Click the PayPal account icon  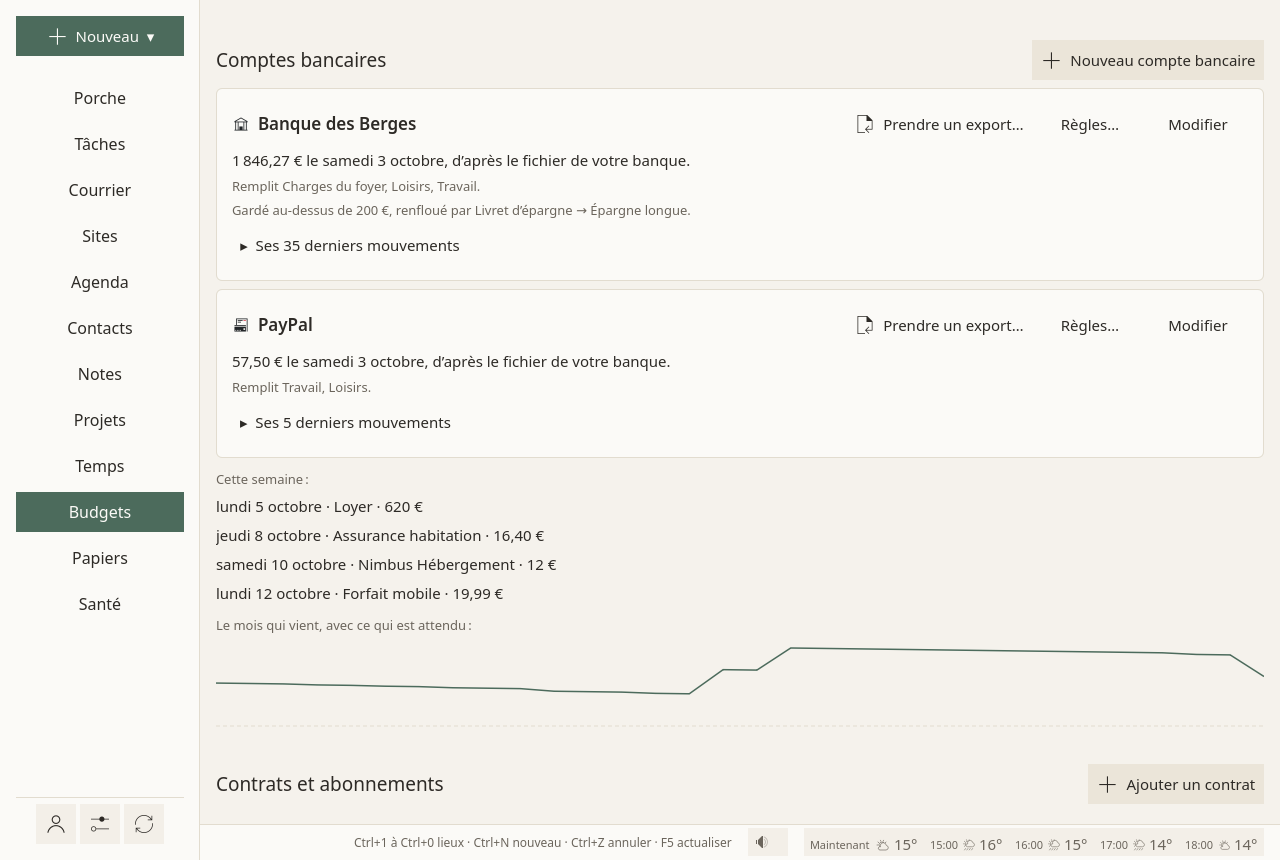point(241,326)
